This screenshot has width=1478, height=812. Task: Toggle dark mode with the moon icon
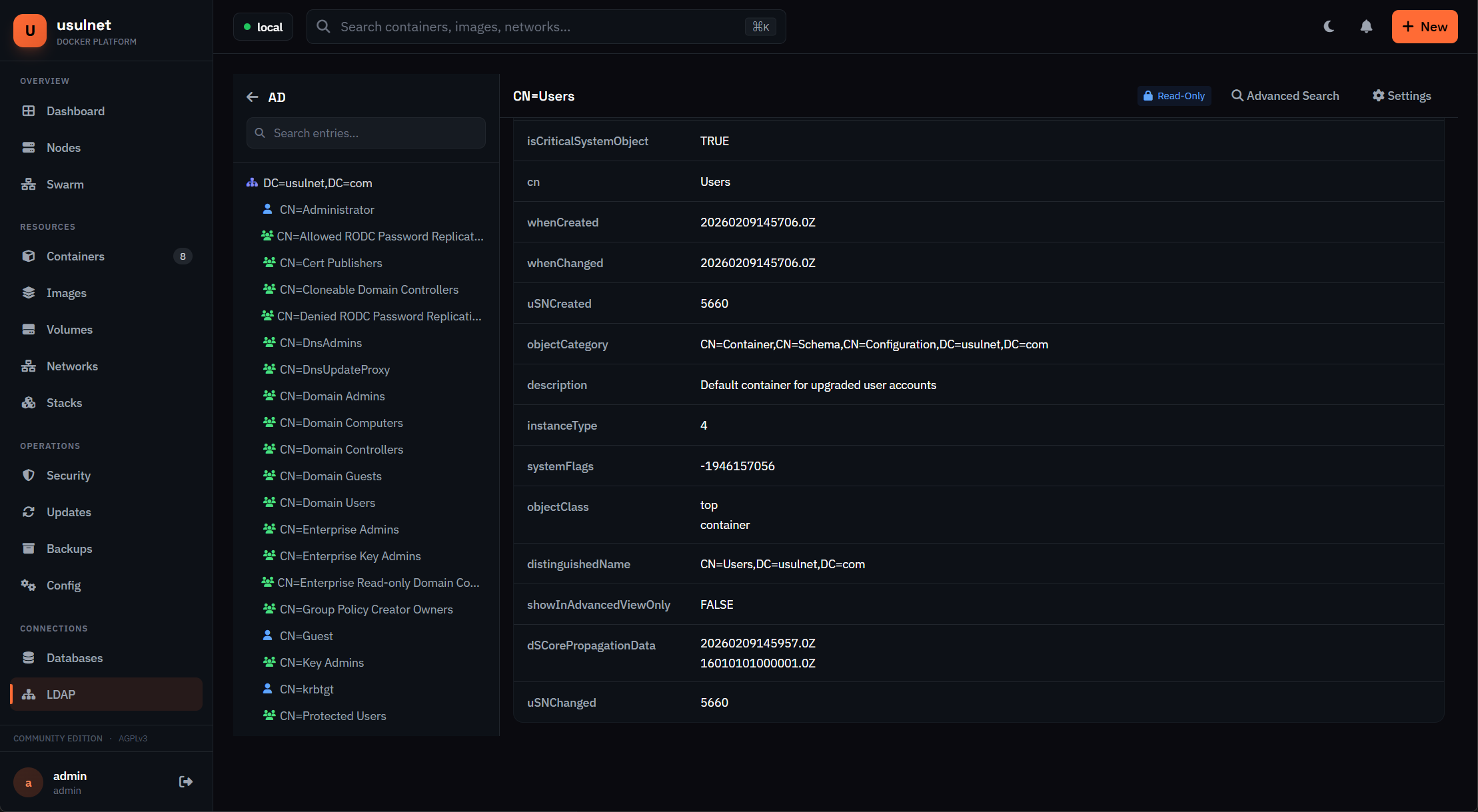[1329, 26]
